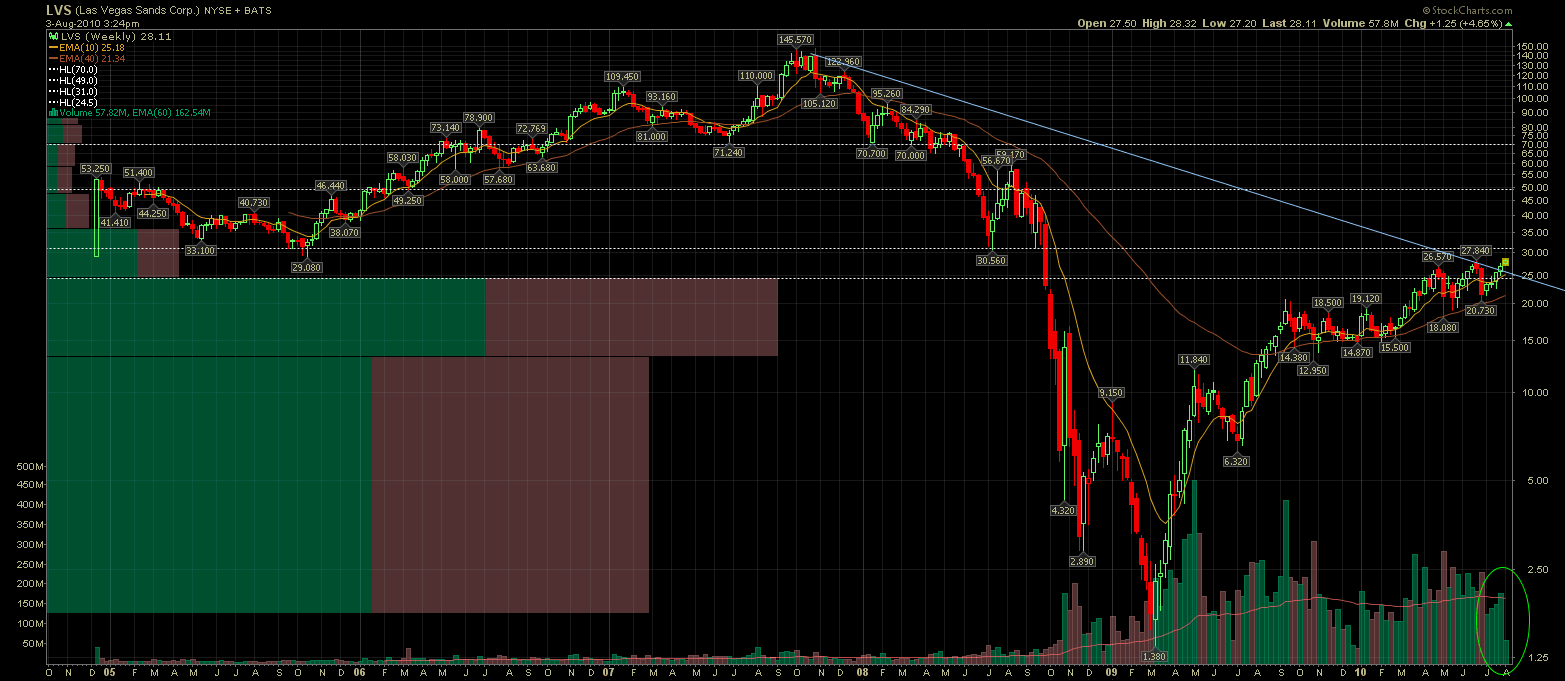Click the 145.570 peak price label
The image size is (1565, 681).
click(x=796, y=40)
